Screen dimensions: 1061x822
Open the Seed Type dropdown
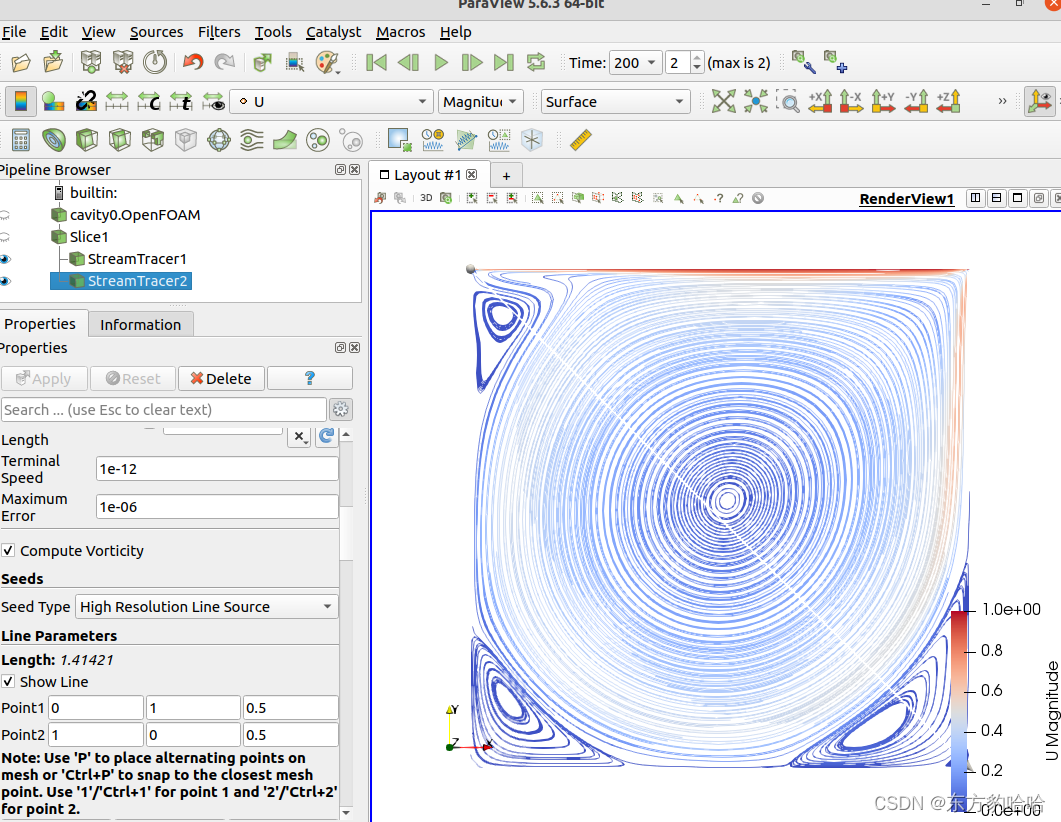coord(206,607)
